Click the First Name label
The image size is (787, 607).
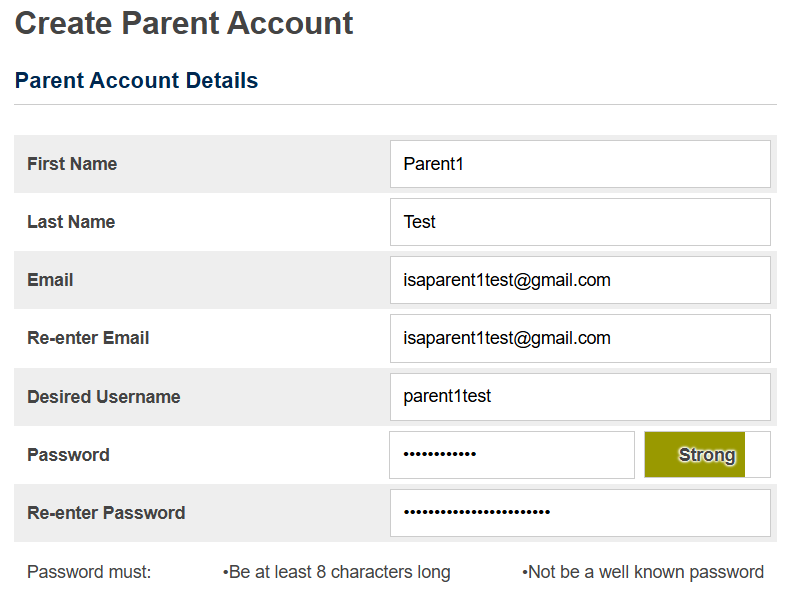tap(72, 164)
